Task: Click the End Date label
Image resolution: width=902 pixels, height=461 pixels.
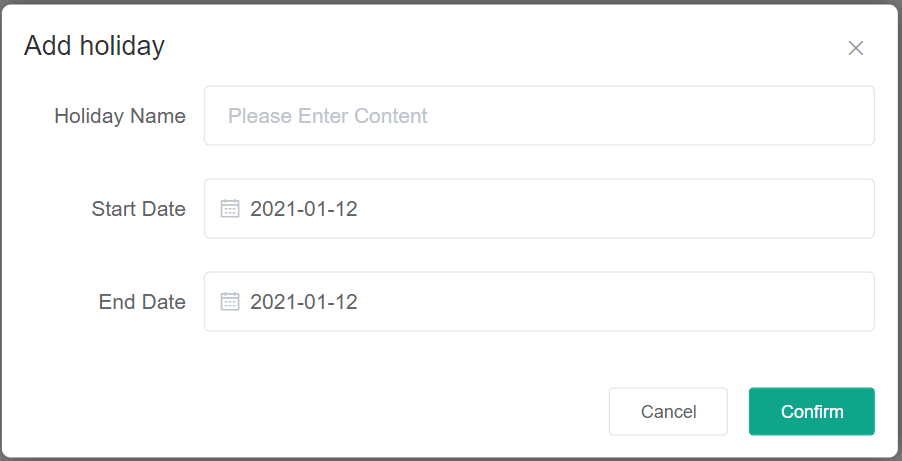Action: coord(142,302)
